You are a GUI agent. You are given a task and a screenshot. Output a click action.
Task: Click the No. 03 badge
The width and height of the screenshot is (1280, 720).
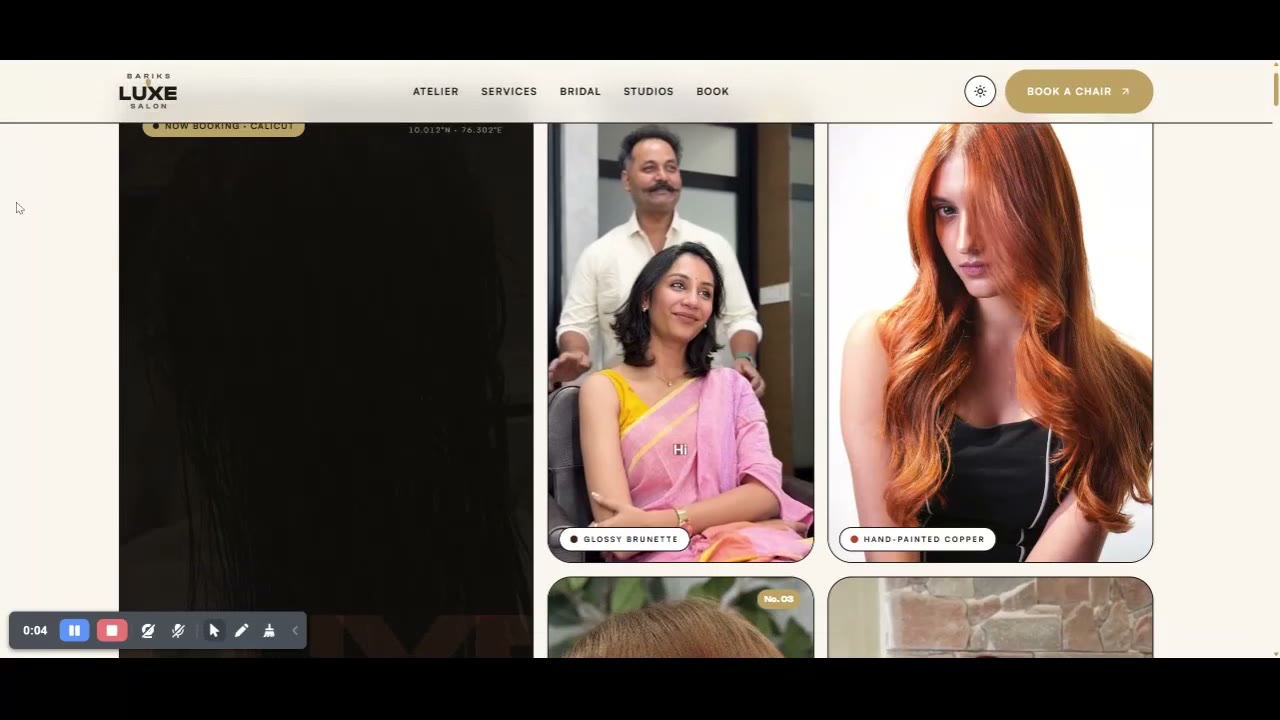pos(778,599)
